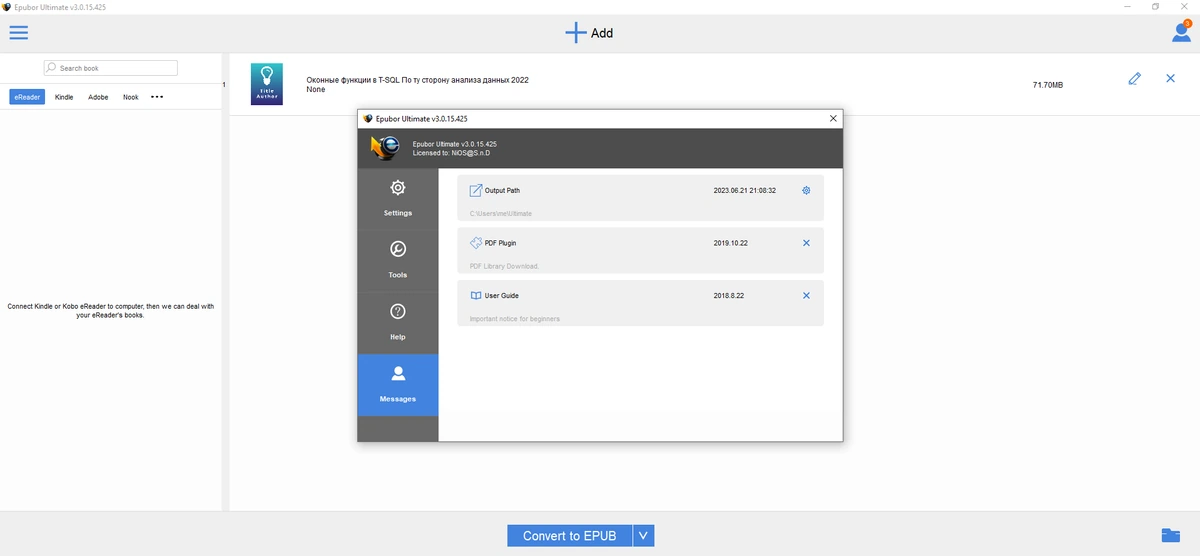Dismiss the User Guide message
Viewport: 1200px width, 556px height.
(806, 295)
